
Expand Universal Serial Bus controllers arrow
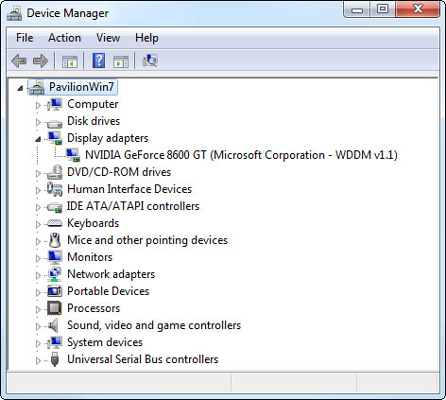(x=38, y=360)
